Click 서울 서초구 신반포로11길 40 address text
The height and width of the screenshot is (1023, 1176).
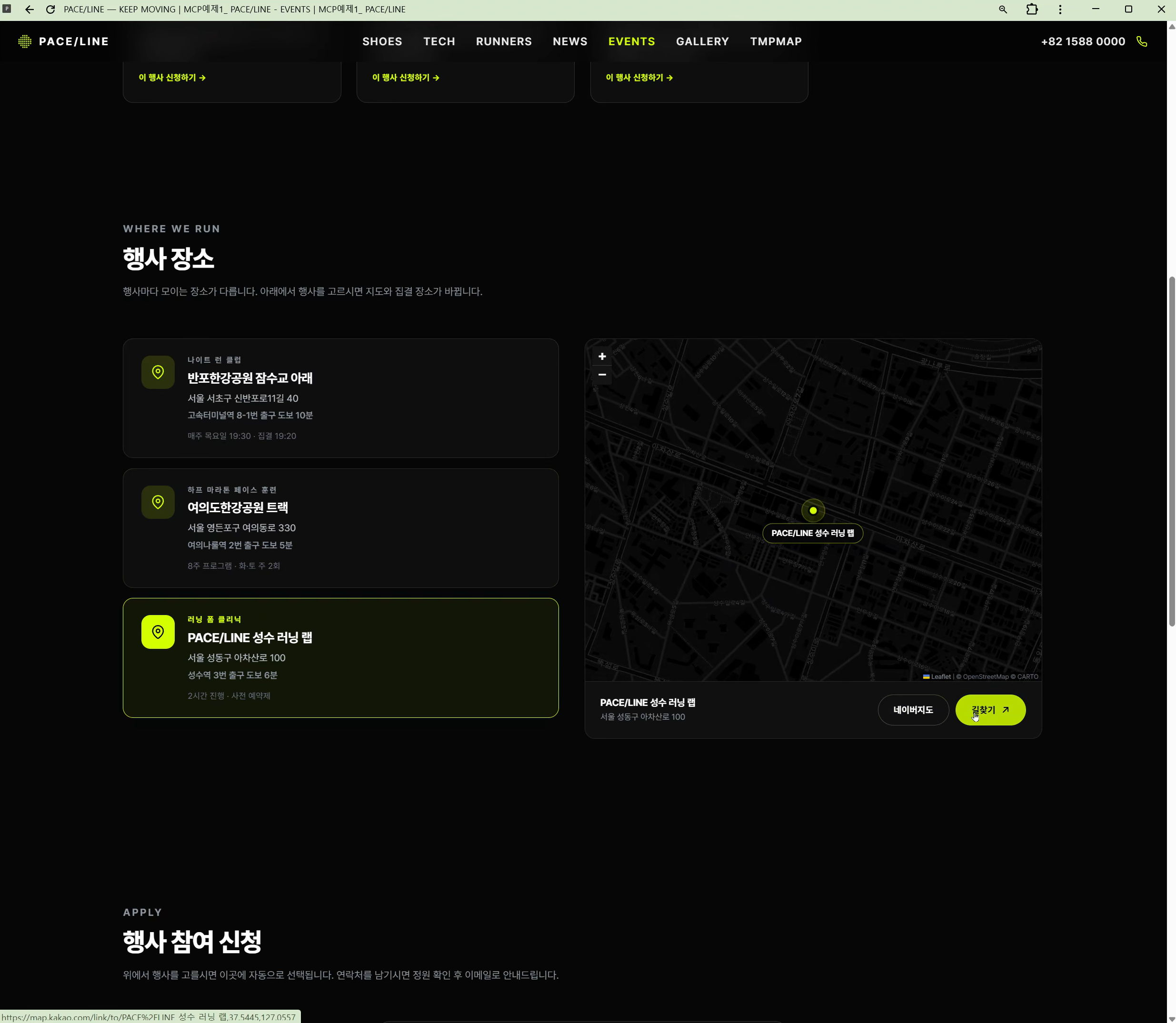[243, 398]
